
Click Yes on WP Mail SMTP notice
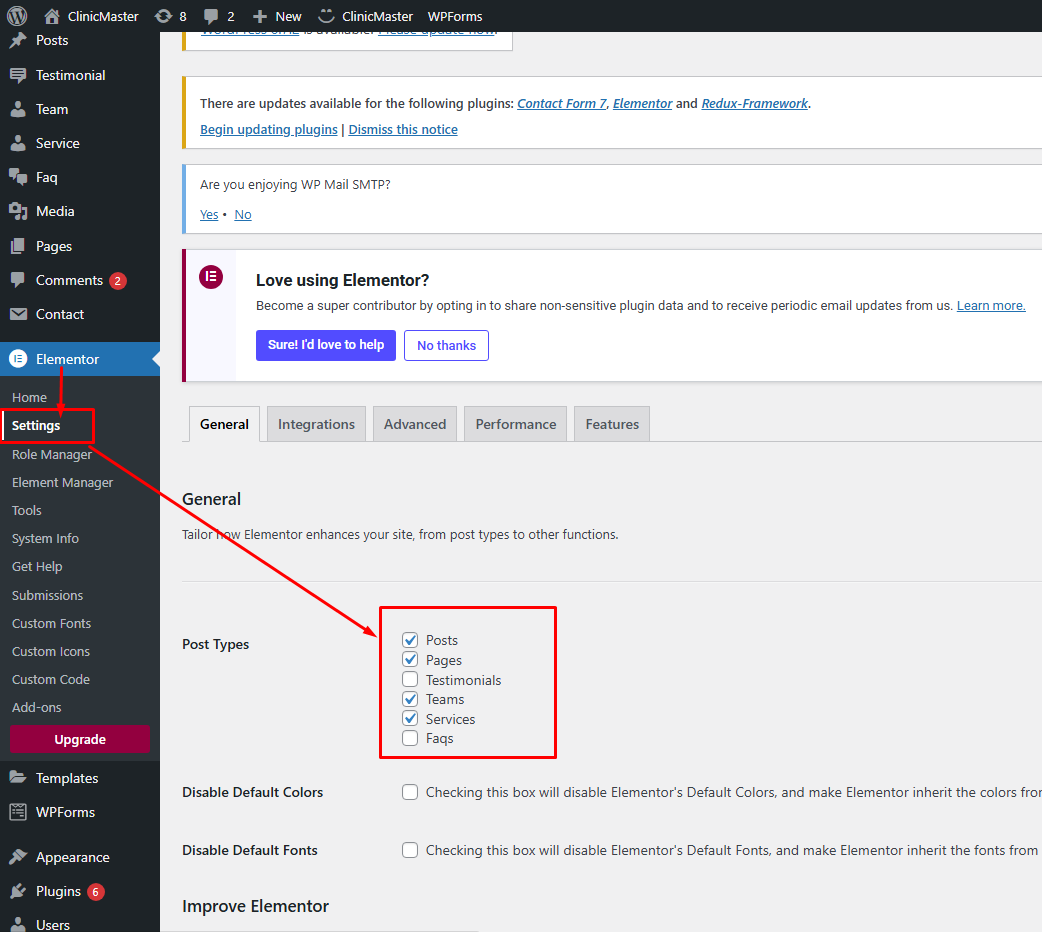point(209,215)
